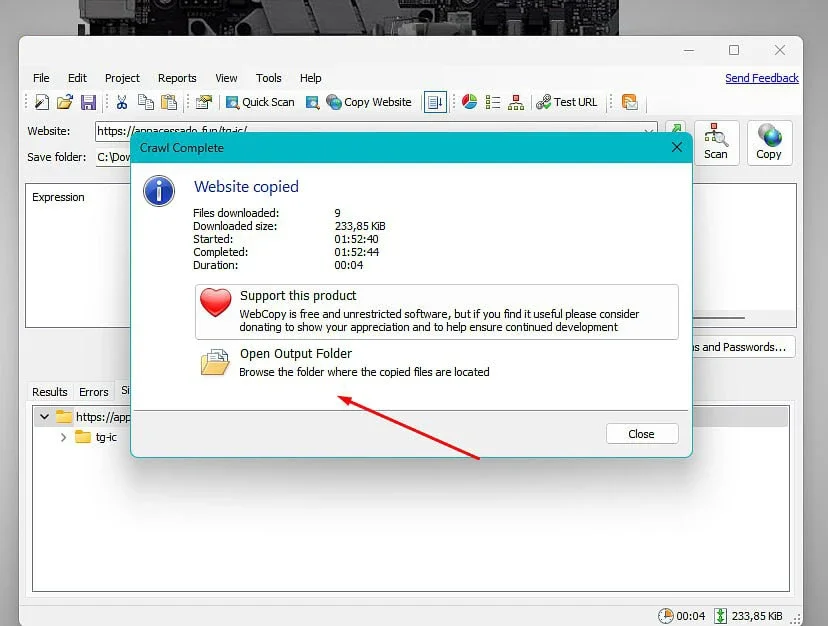Click the Test URL toolbar button

click(x=567, y=102)
